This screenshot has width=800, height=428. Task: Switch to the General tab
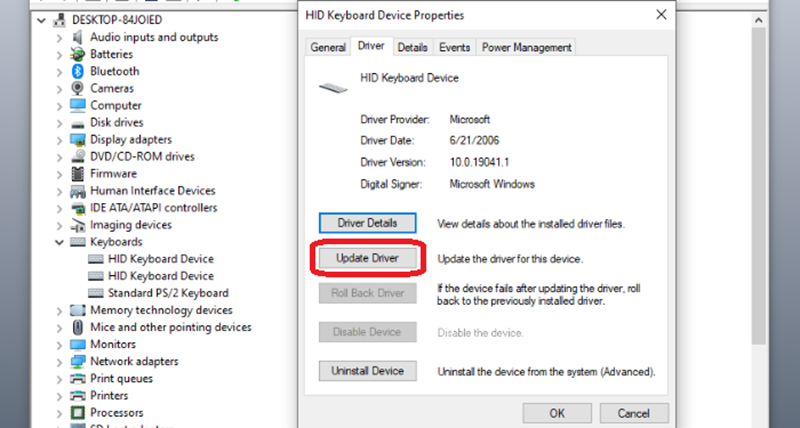328,47
